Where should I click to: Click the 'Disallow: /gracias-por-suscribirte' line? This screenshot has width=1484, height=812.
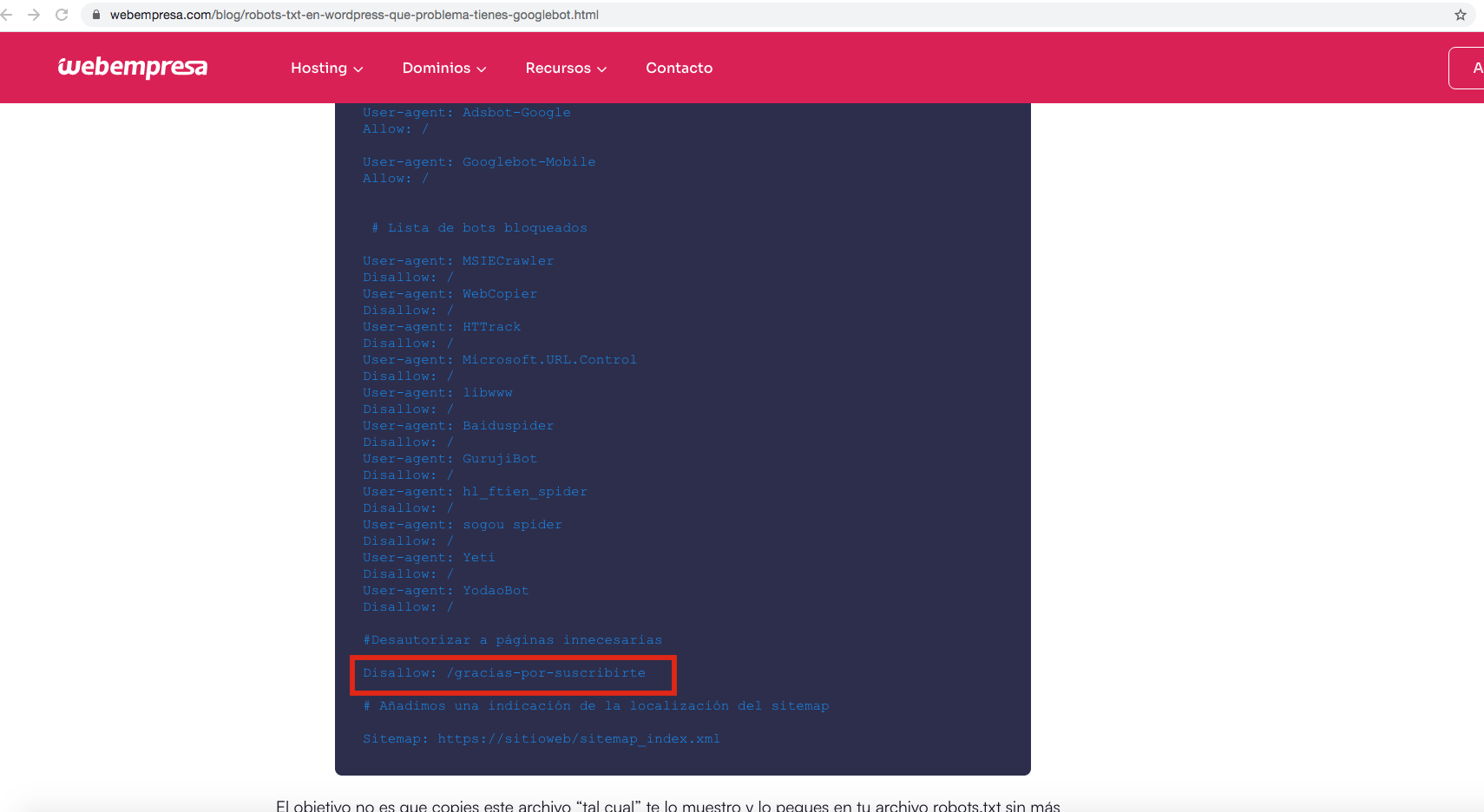pos(504,673)
